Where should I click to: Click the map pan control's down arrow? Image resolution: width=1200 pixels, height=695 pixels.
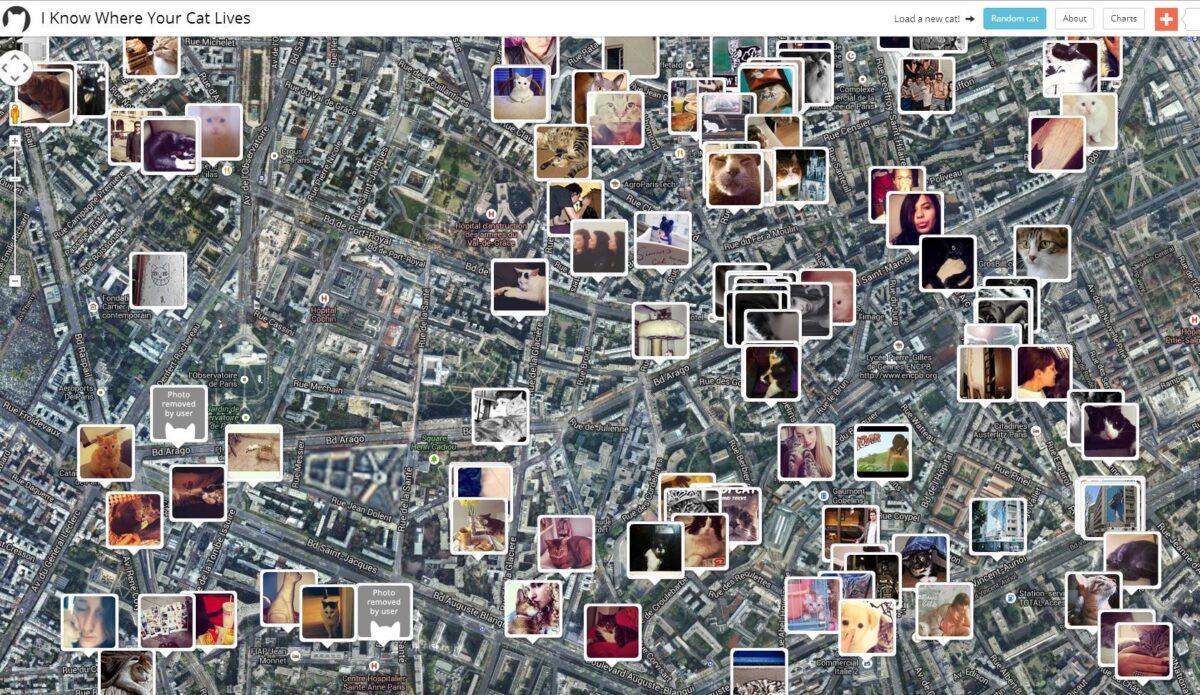[x=15, y=80]
